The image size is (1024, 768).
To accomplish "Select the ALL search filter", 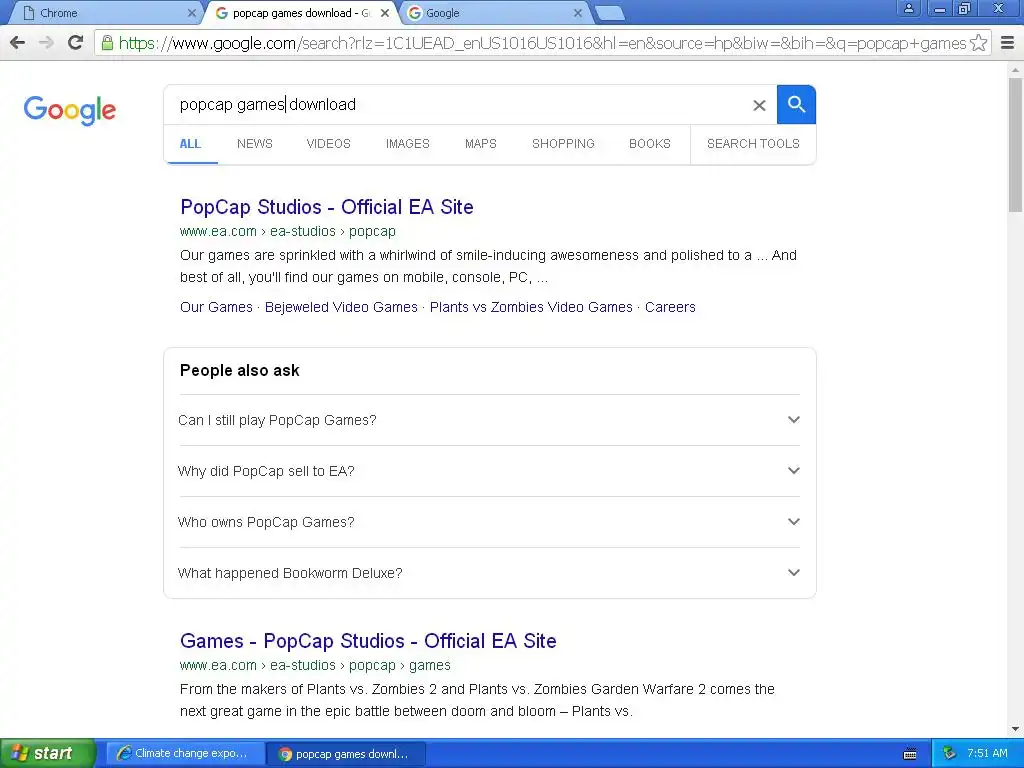I will pyautogui.click(x=190, y=144).
